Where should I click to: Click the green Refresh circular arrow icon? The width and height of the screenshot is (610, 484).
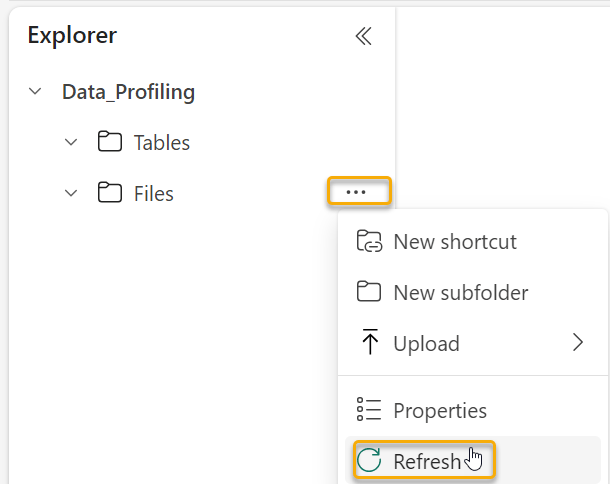tap(369, 461)
